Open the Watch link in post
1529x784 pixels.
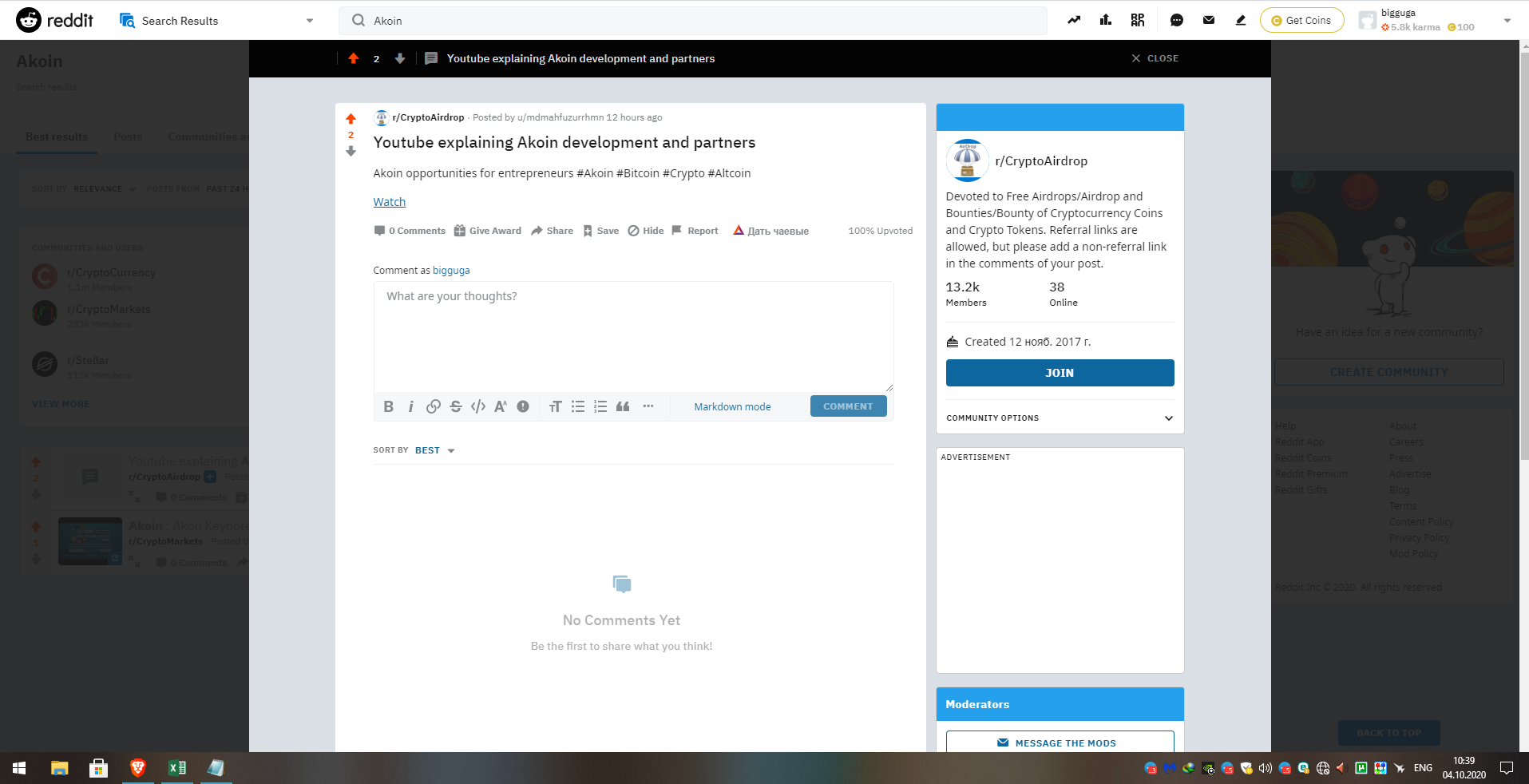pos(390,202)
